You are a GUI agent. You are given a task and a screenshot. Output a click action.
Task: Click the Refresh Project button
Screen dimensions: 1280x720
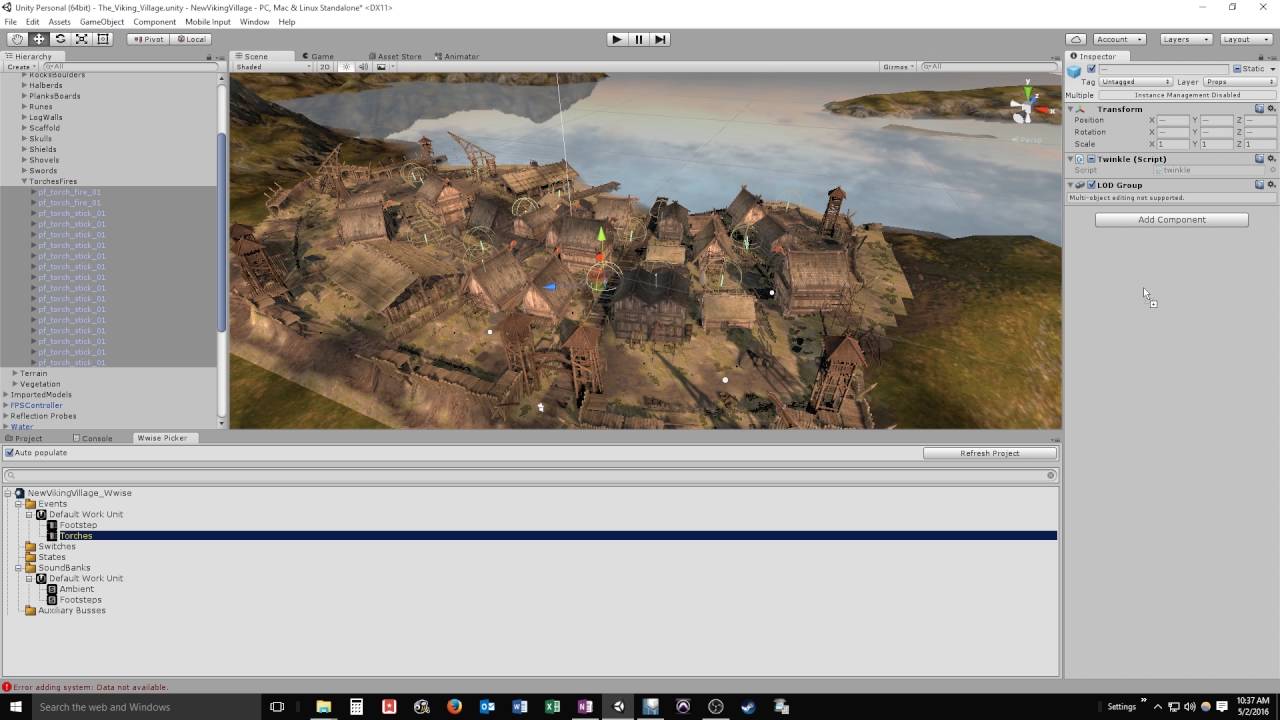(989, 453)
